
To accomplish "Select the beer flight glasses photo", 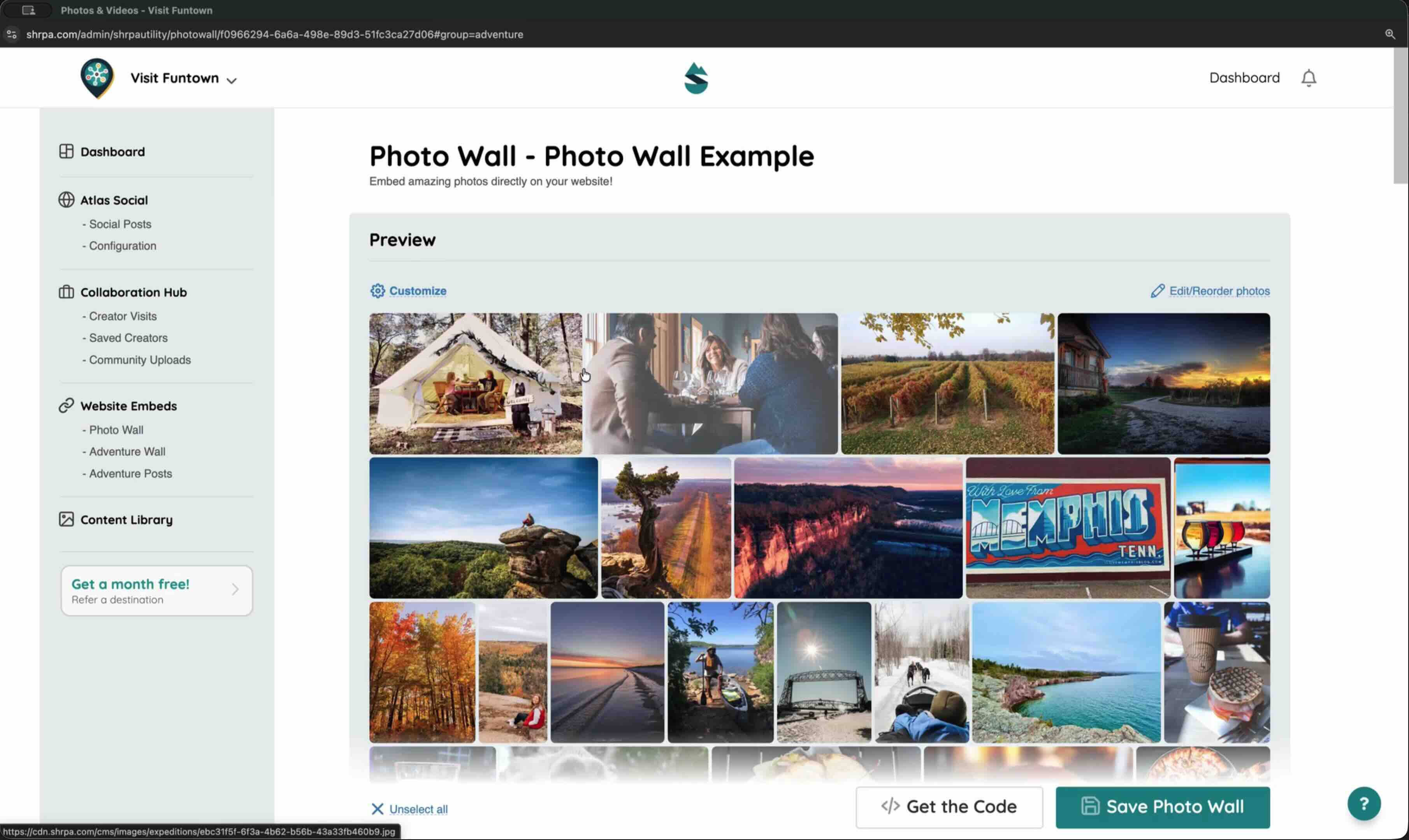I will click(1222, 527).
